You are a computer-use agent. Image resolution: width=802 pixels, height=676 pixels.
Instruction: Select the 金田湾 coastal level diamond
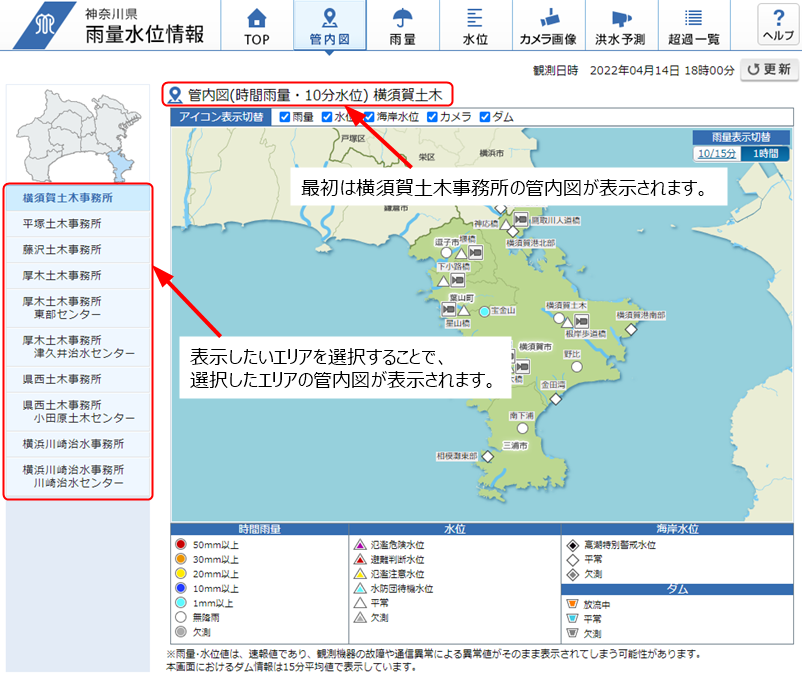click(x=556, y=399)
